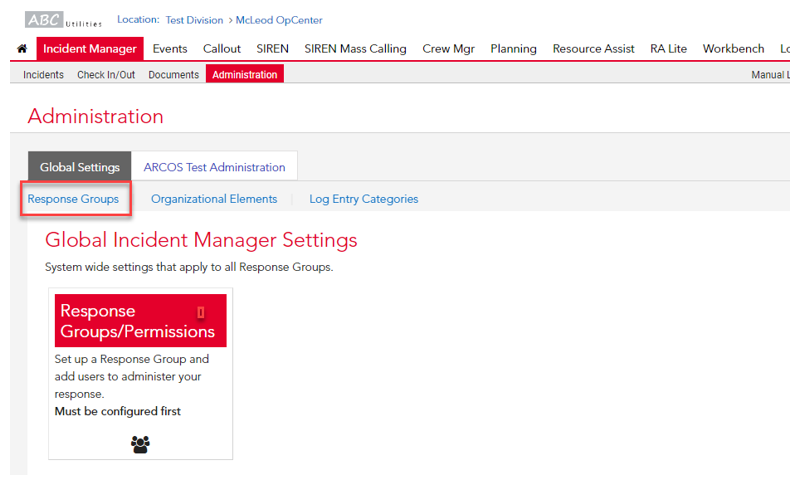Click the Test Division location link
790x489 pixels.
(x=194, y=20)
